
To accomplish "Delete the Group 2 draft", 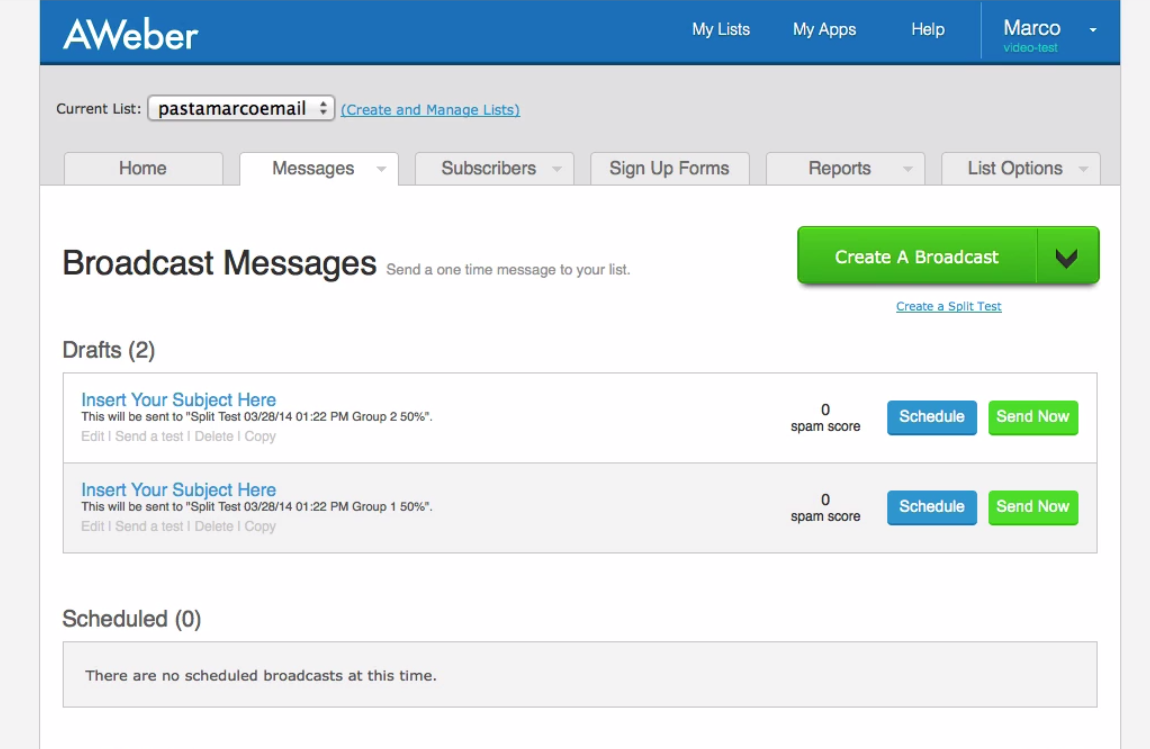I will 213,436.
